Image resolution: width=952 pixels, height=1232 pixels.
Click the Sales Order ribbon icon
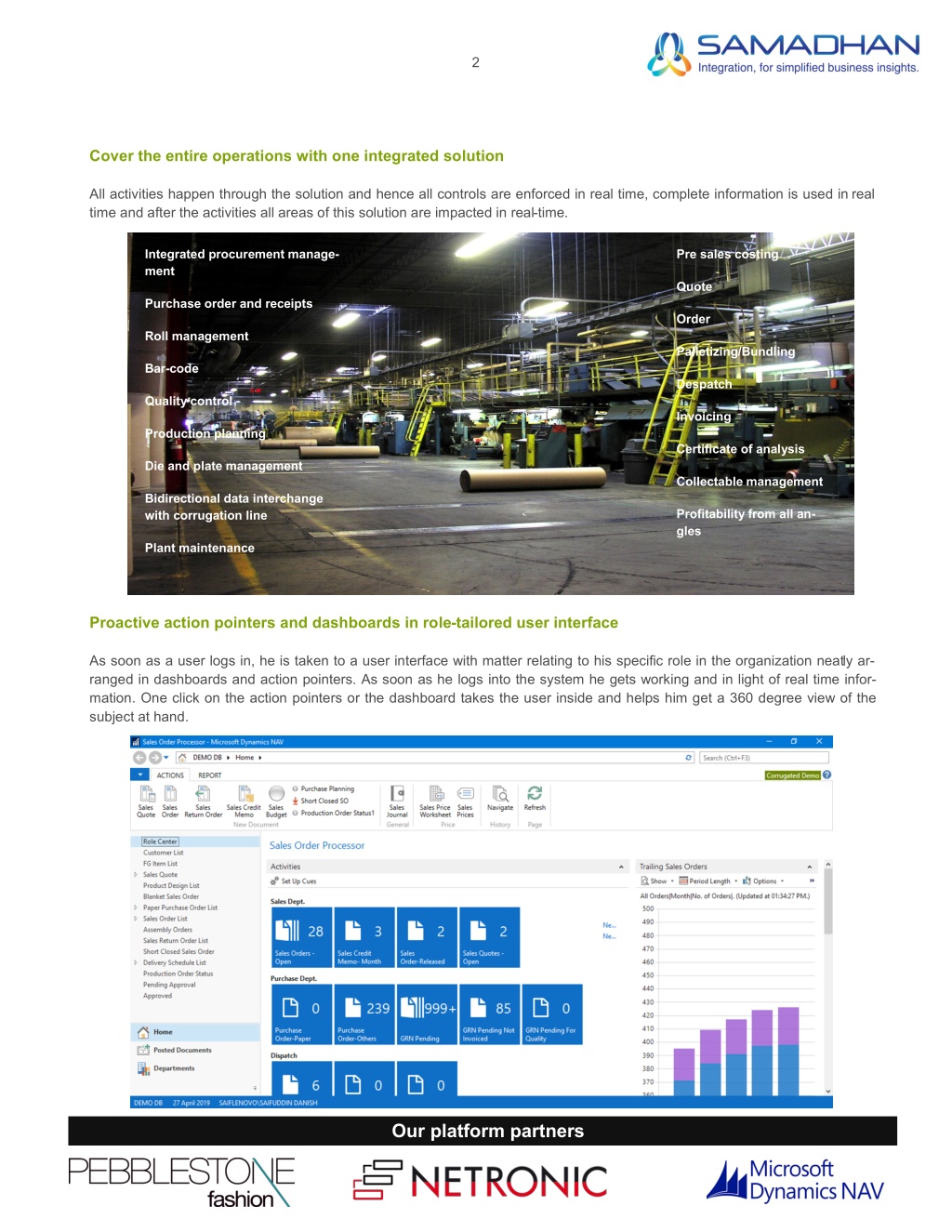click(170, 794)
